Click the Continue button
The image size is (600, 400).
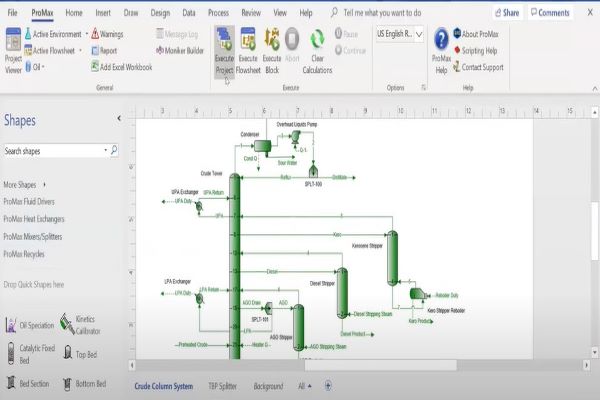(x=350, y=51)
